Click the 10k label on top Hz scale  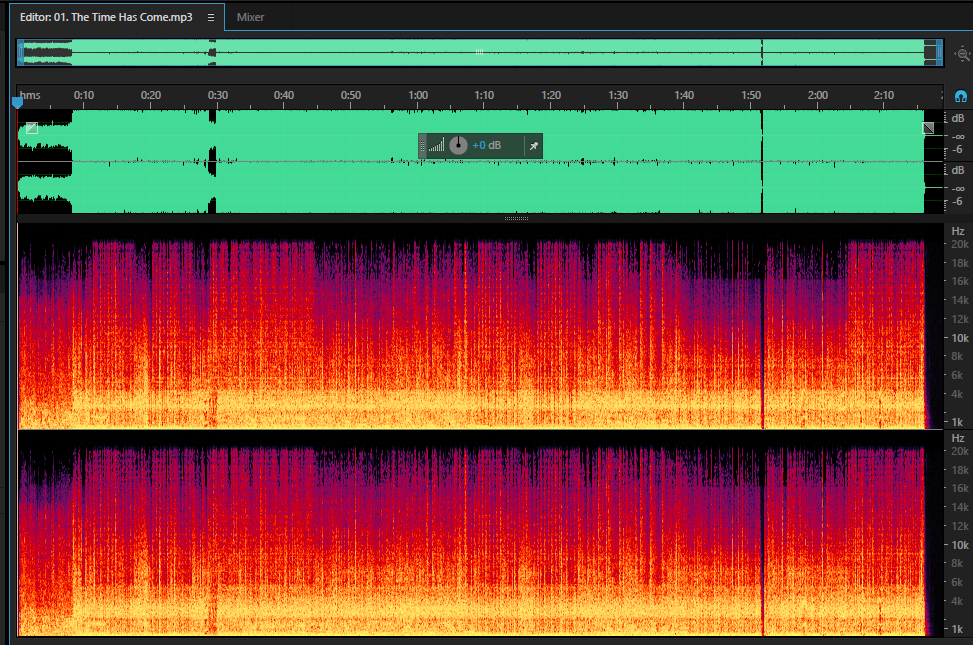(x=960, y=338)
